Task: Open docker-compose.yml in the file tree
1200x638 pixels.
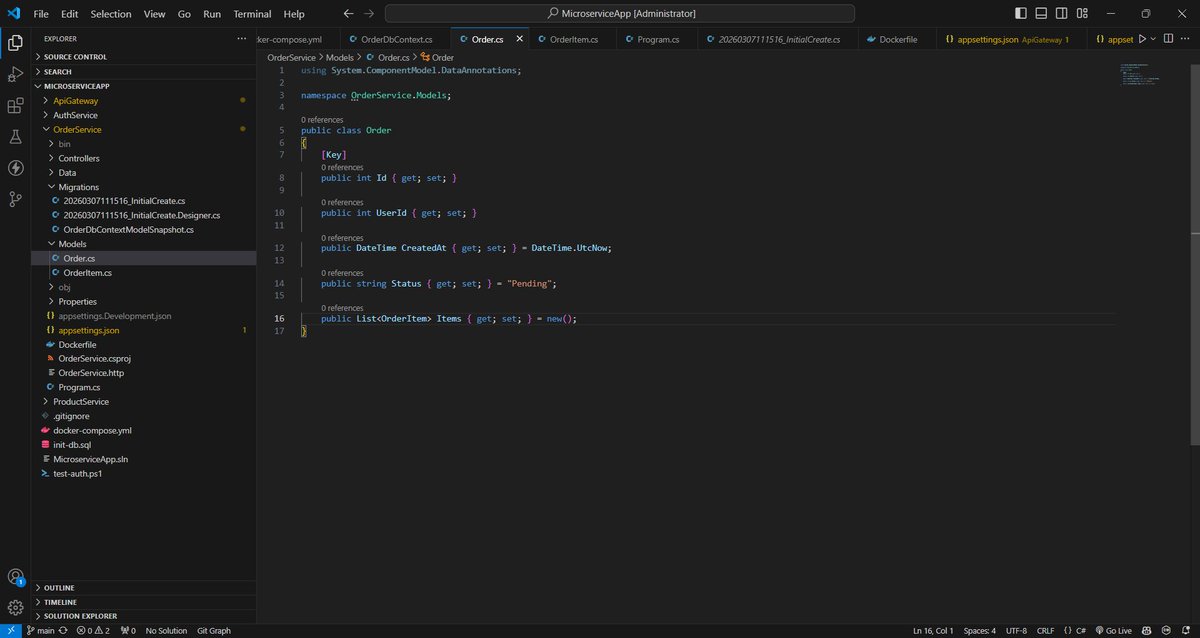Action: [143, 430]
